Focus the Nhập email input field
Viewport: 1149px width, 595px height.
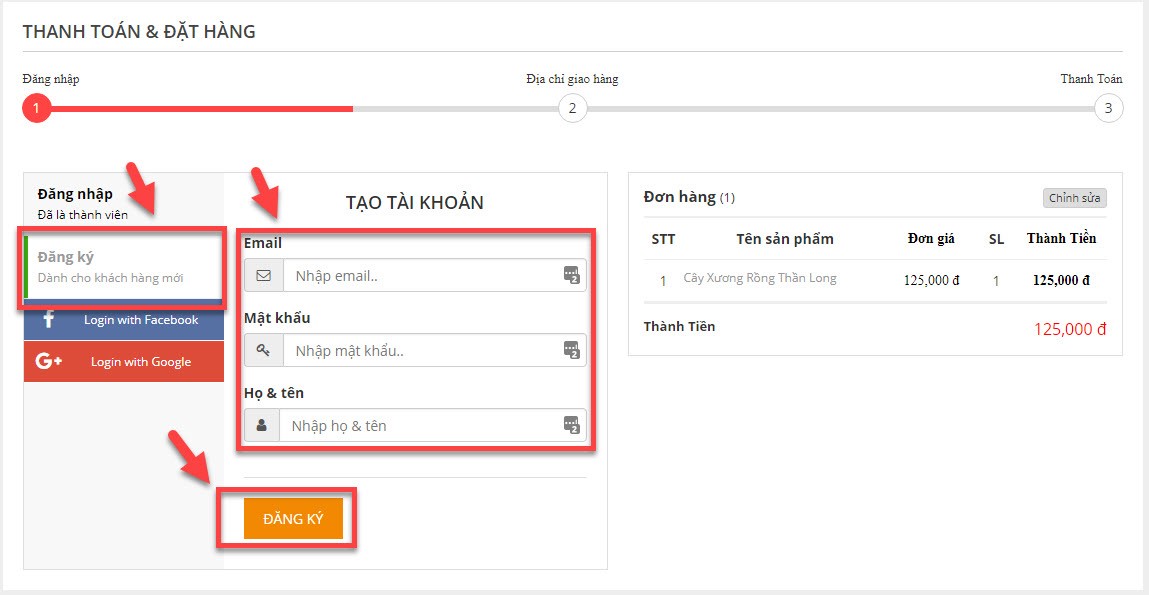(x=435, y=276)
